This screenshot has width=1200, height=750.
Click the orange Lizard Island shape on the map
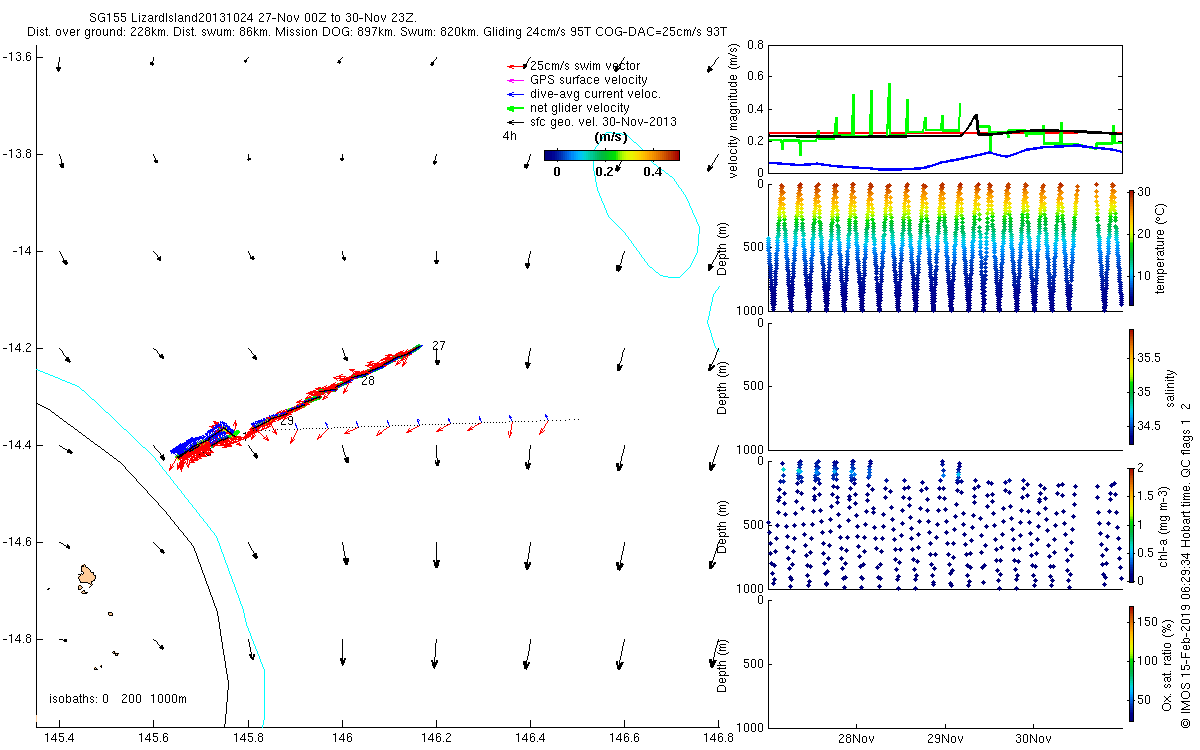coord(88,576)
